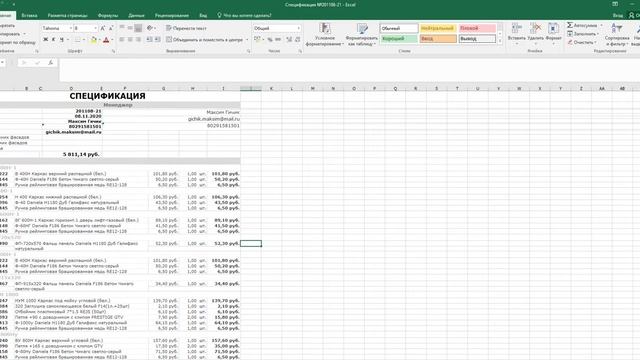Apply the Ввод cell style
This screenshot has width=640, height=360.
coord(438,39)
